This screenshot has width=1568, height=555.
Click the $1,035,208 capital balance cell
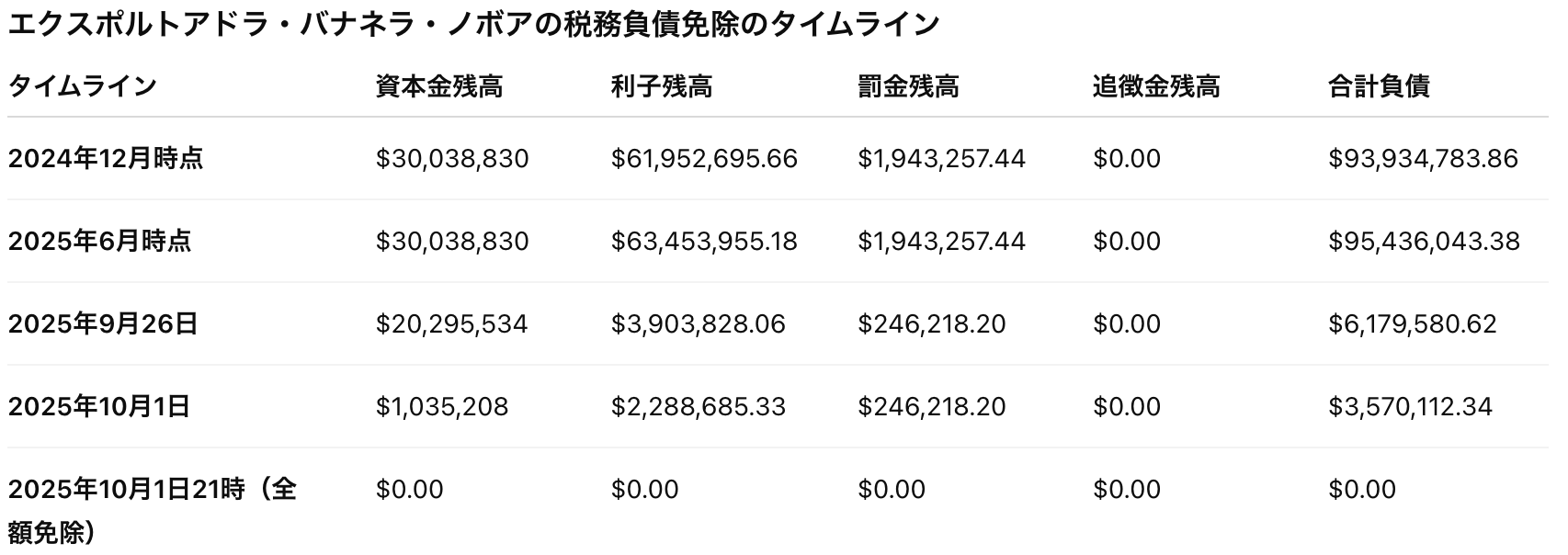[441, 407]
